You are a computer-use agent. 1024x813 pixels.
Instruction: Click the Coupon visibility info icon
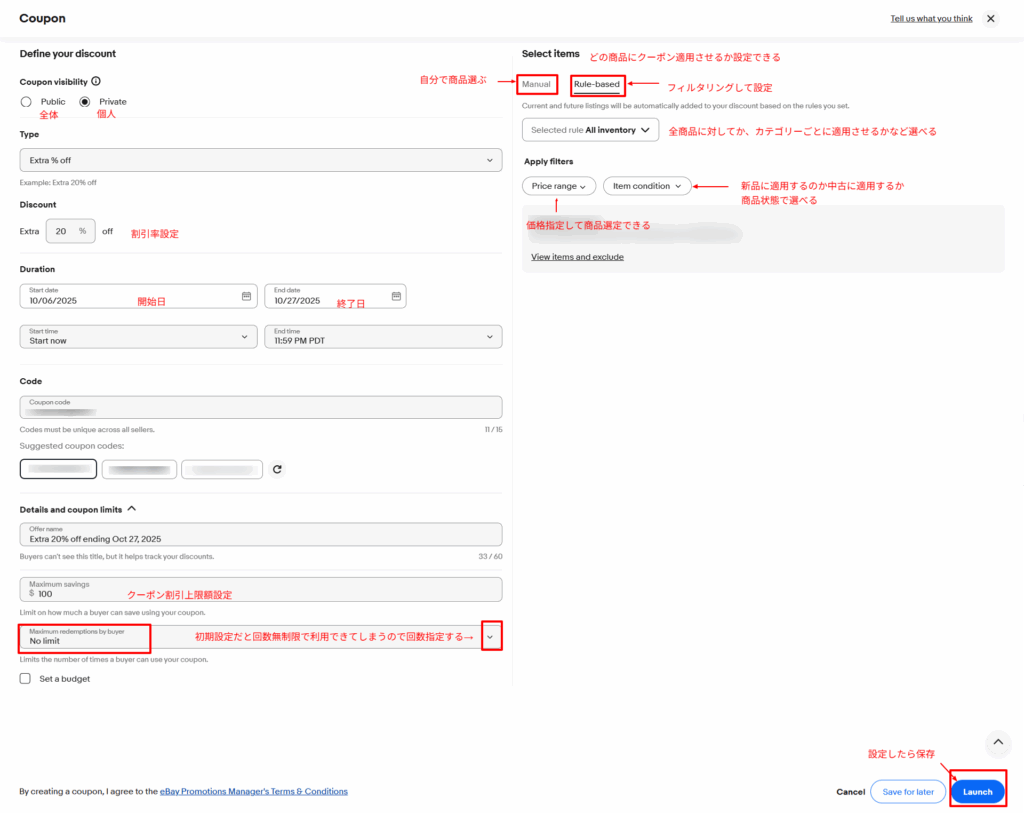click(x=96, y=81)
